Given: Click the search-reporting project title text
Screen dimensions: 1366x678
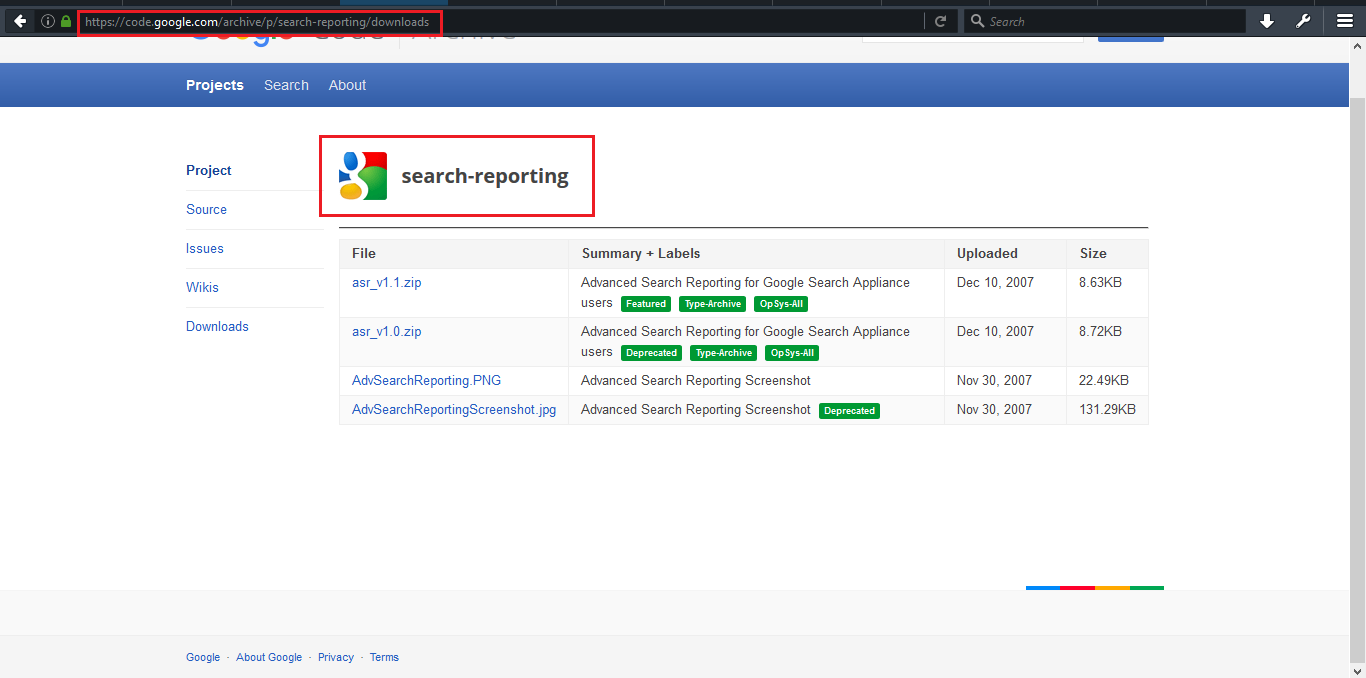Looking at the screenshot, I should [x=485, y=176].
